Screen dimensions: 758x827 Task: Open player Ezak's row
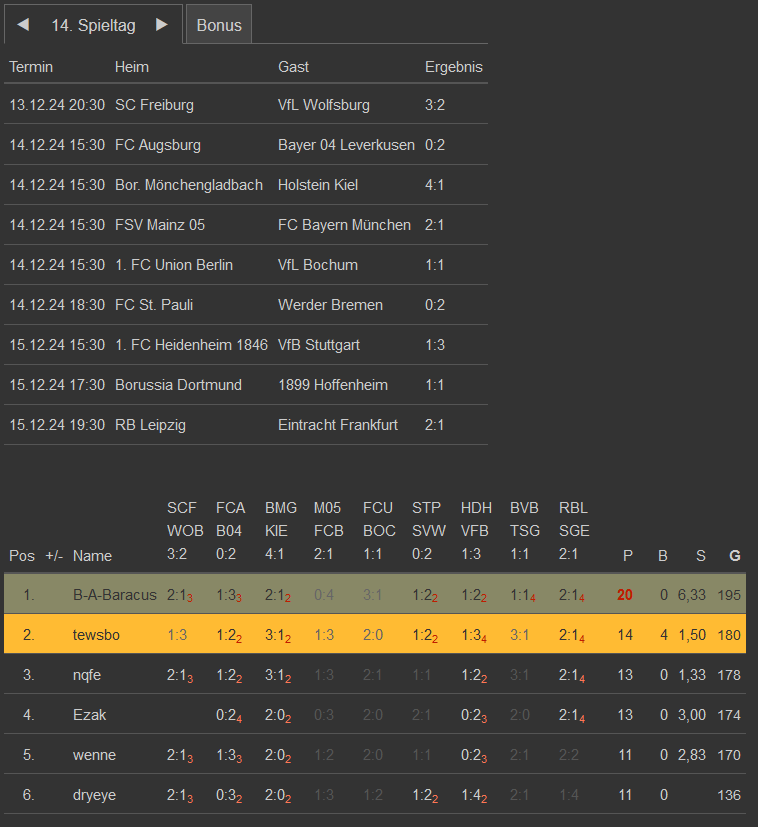(x=89, y=715)
